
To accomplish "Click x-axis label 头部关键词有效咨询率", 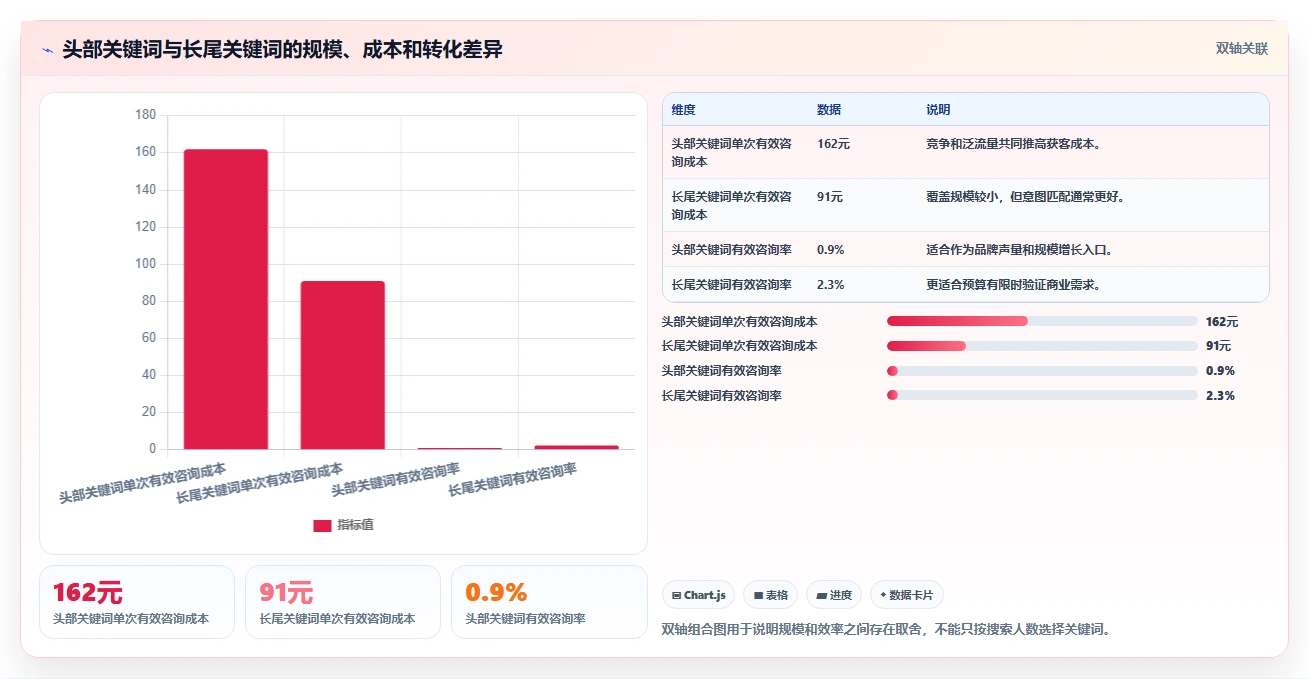I will (x=395, y=480).
